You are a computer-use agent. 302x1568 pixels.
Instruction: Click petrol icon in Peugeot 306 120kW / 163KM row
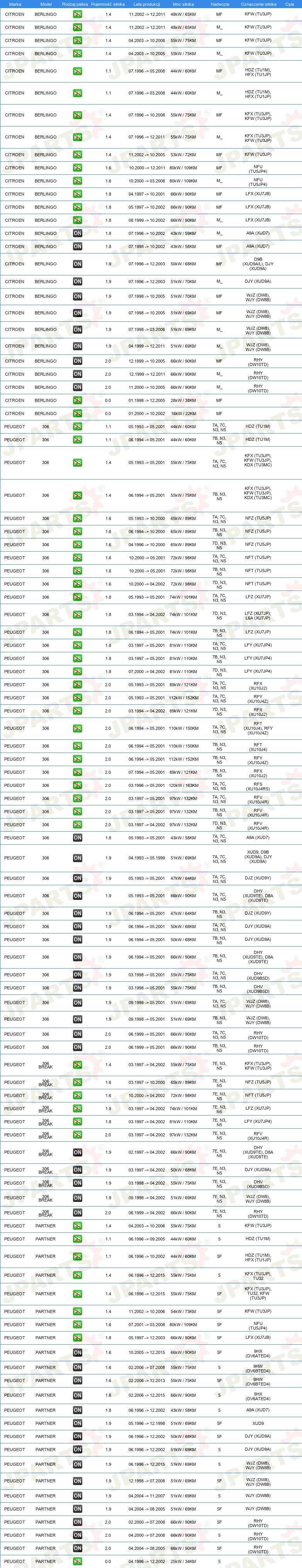(77, 785)
